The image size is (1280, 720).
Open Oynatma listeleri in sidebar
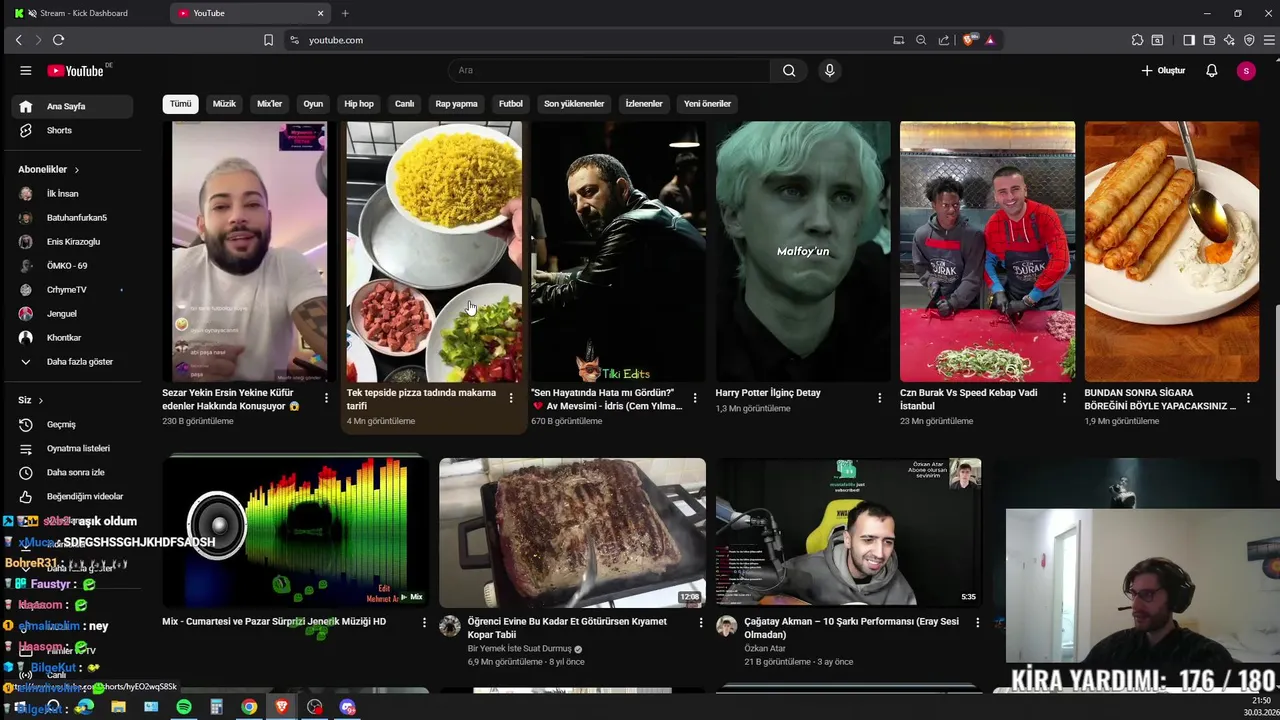pos(72,449)
